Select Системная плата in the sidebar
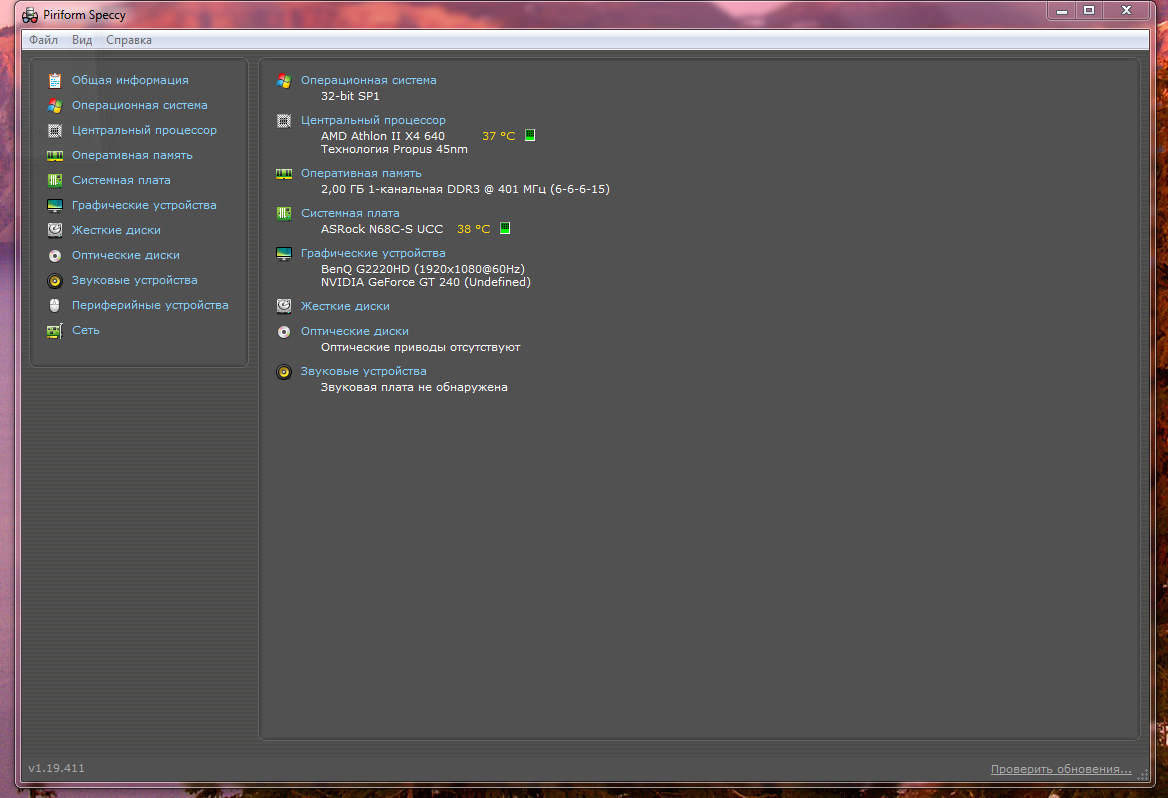Image resolution: width=1168 pixels, height=798 pixels. click(121, 180)
